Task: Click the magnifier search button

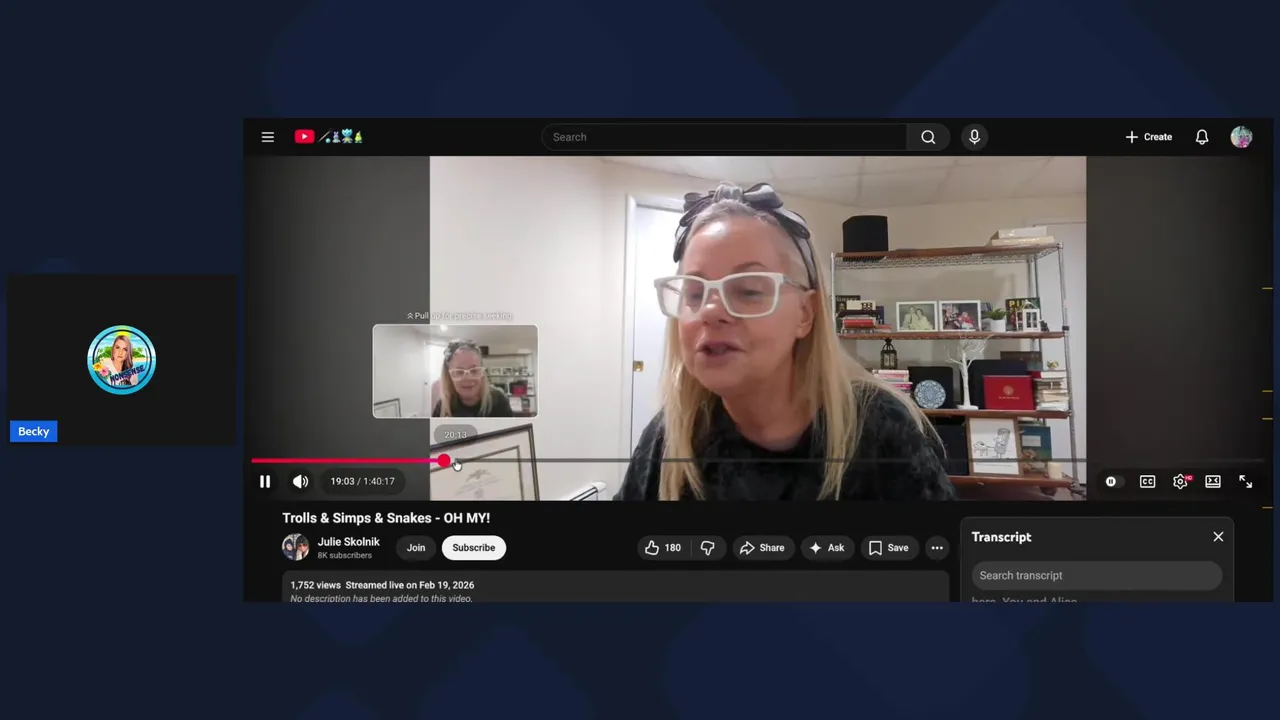Action: [x=928, y=137]
